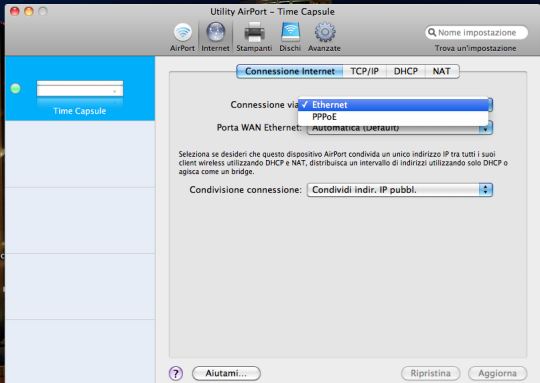Viewport: 540px width, 383px height.
Task: Open the Condivisione connessione dropdown
Action: [400, 190]
